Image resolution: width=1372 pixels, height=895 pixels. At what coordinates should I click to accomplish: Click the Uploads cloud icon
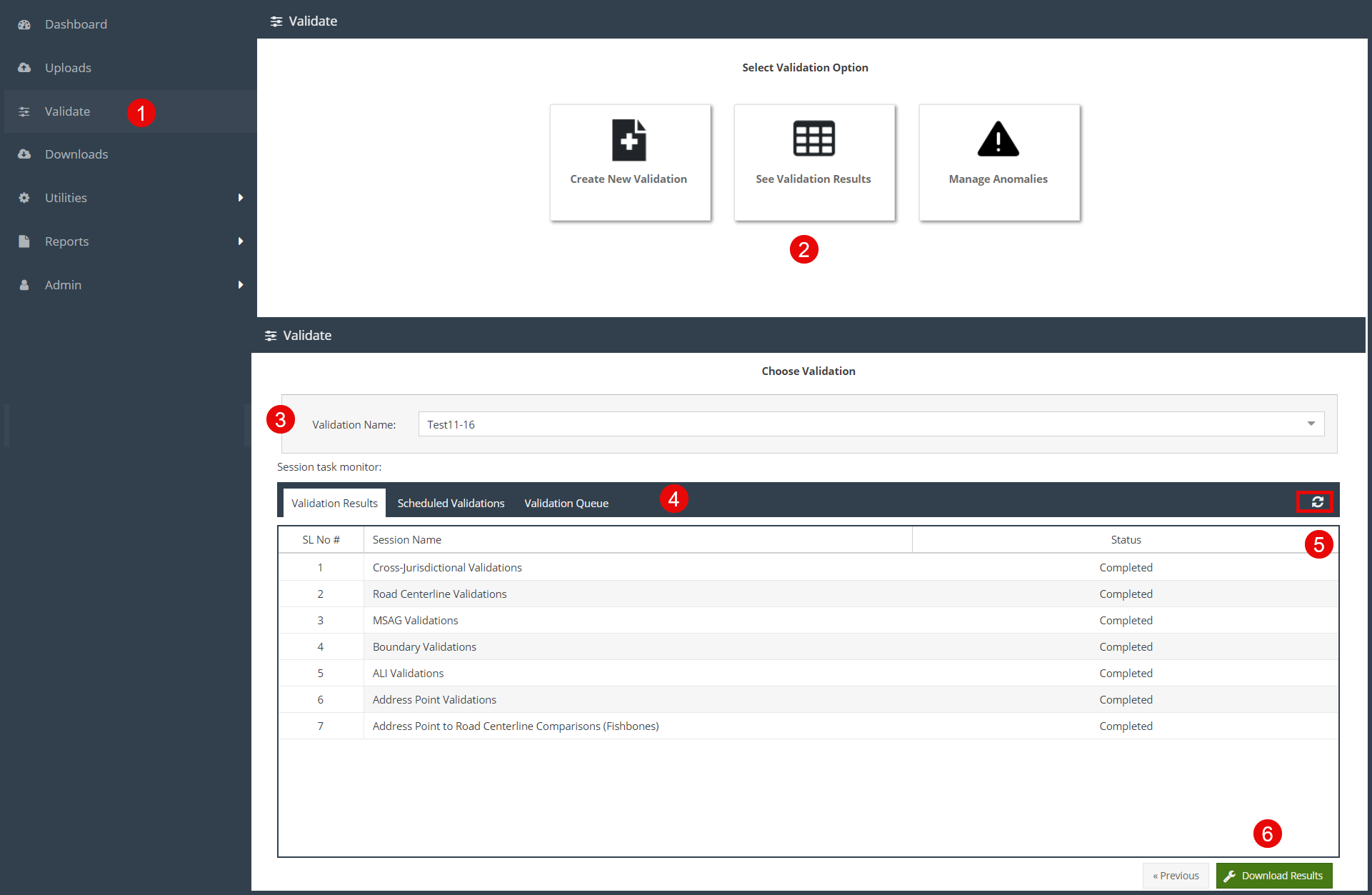[24, 68]
